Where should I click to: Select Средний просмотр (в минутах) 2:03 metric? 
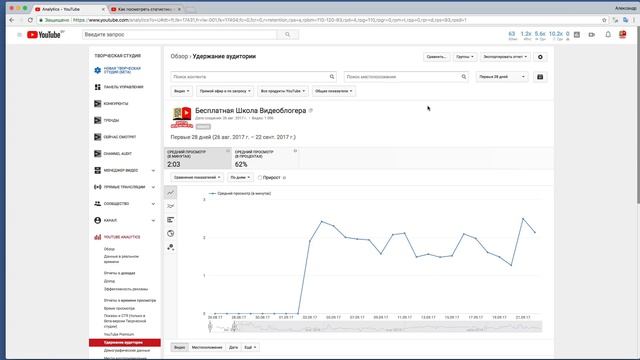tap(198, 158)
